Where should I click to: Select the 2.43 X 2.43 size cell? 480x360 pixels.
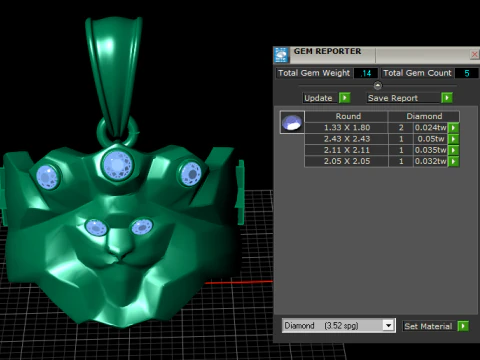[x=347, y=139]
